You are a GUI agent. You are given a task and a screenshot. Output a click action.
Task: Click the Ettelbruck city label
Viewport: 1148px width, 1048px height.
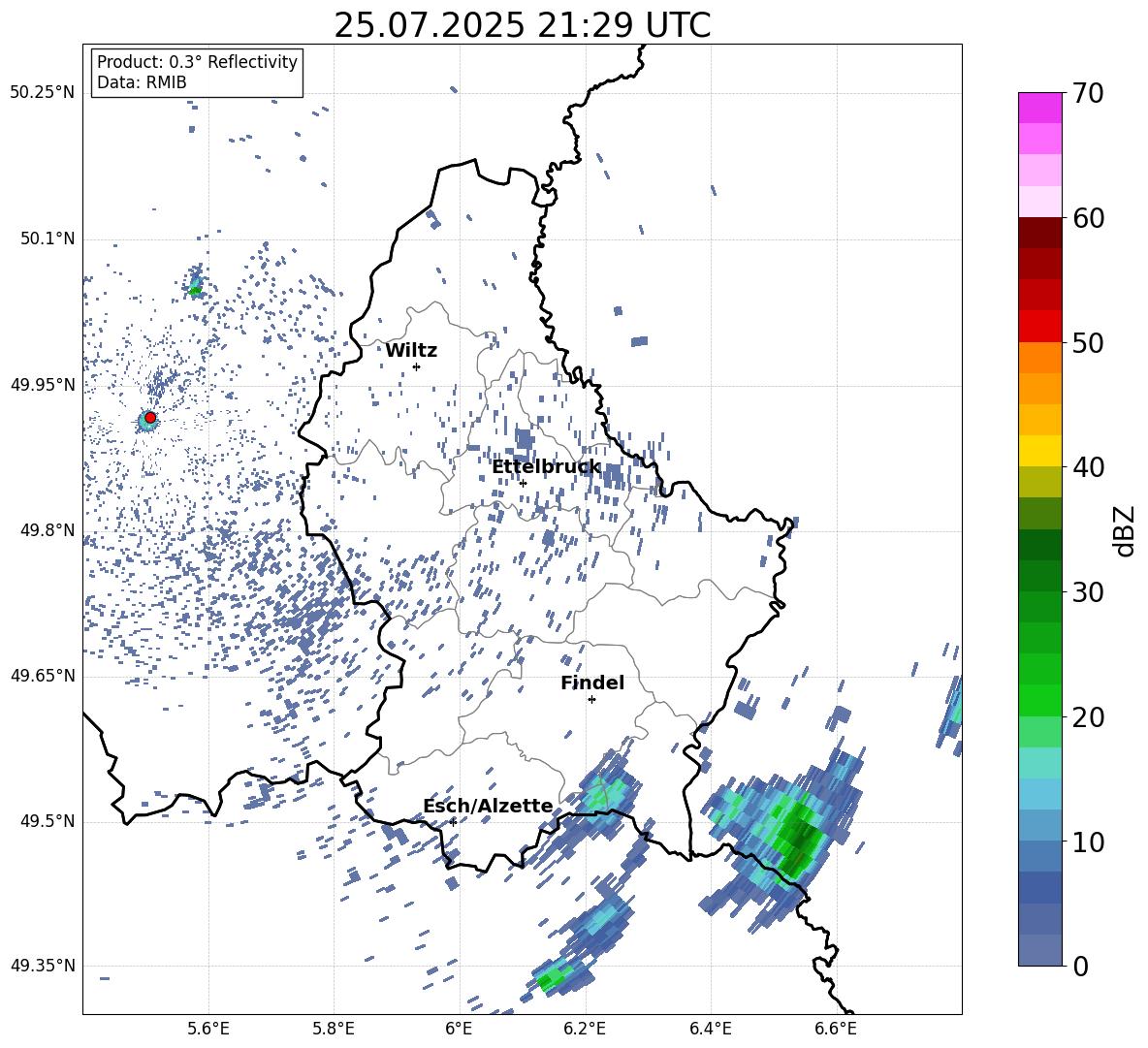(x=546, y=467)
